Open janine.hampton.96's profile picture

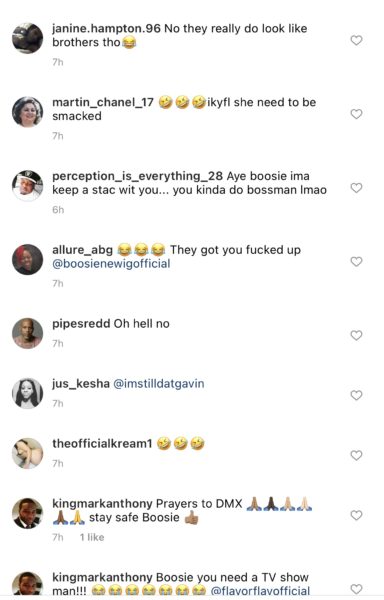28,38
